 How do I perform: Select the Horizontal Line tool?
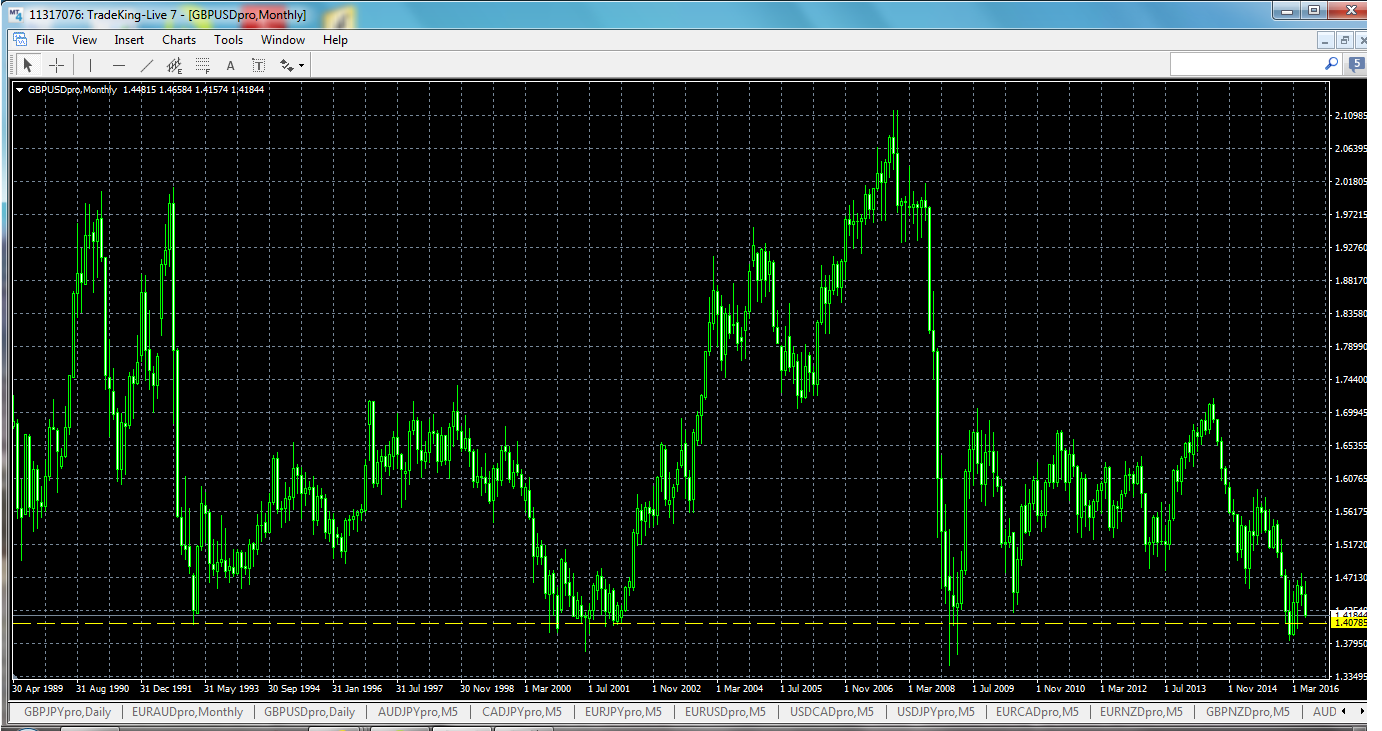pos(117,64)
